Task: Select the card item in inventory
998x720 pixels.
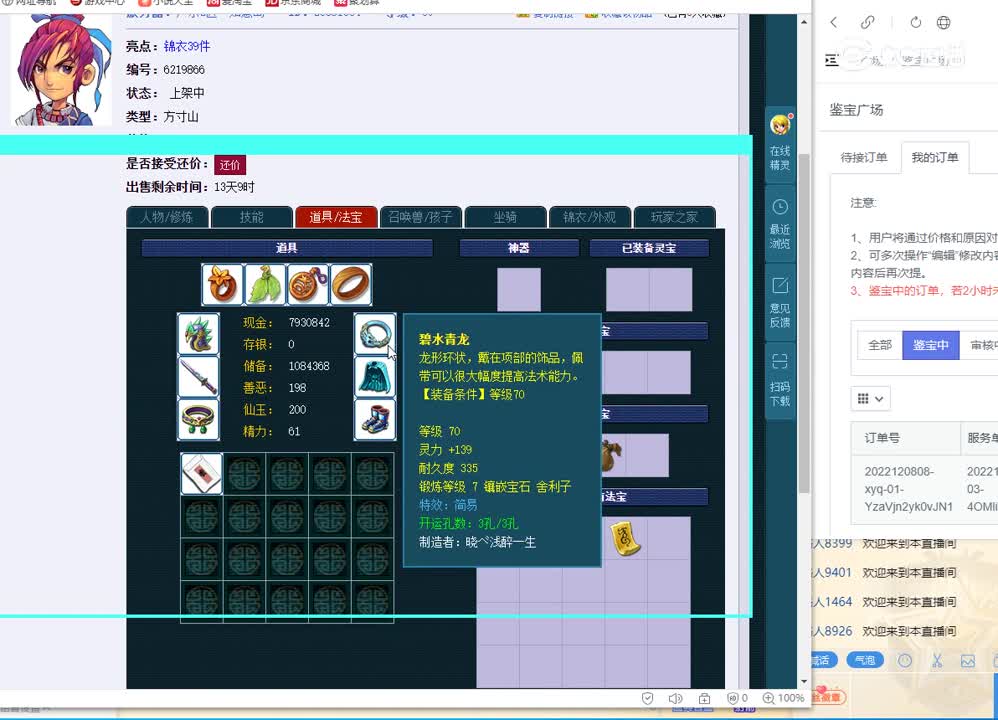Action: coord(202,474)
